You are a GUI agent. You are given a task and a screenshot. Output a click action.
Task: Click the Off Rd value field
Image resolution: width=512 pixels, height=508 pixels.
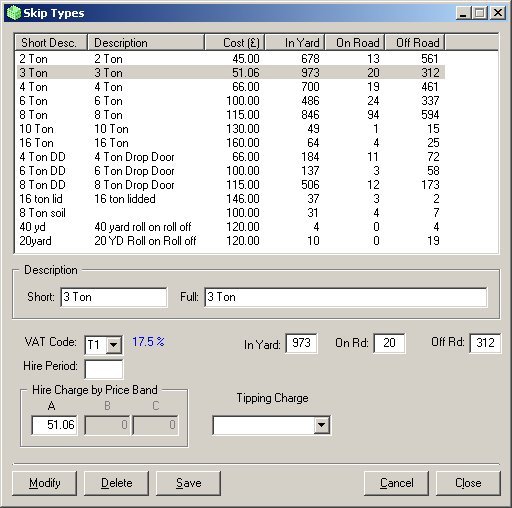point(485,343)
